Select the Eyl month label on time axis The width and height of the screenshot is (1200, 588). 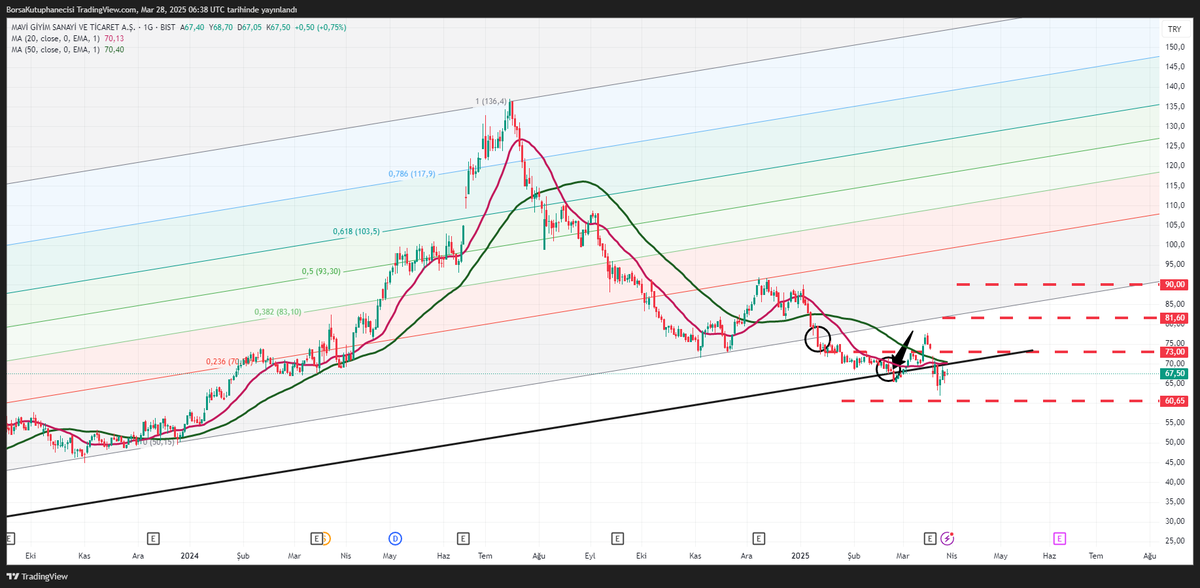coord(590,554)
